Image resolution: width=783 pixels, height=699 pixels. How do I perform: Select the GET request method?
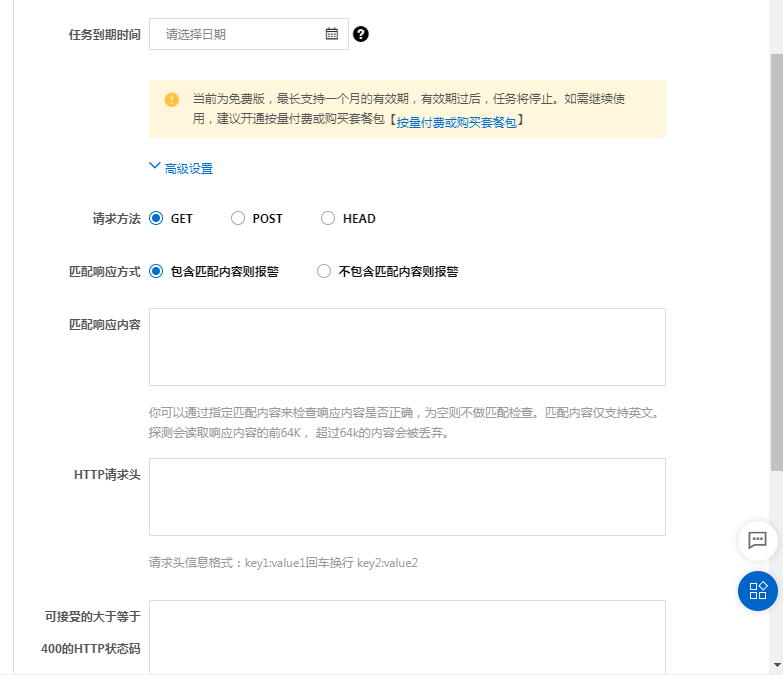tap(156, 218)
